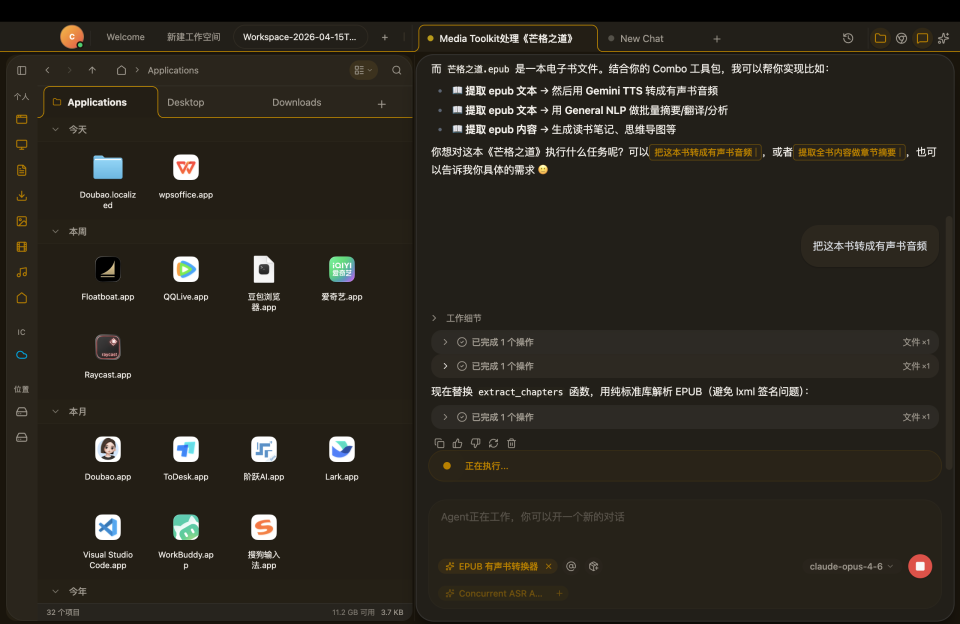Screen dimensions: 960x624
Task: Stop the running agent task
Action: tap(919, 566)
